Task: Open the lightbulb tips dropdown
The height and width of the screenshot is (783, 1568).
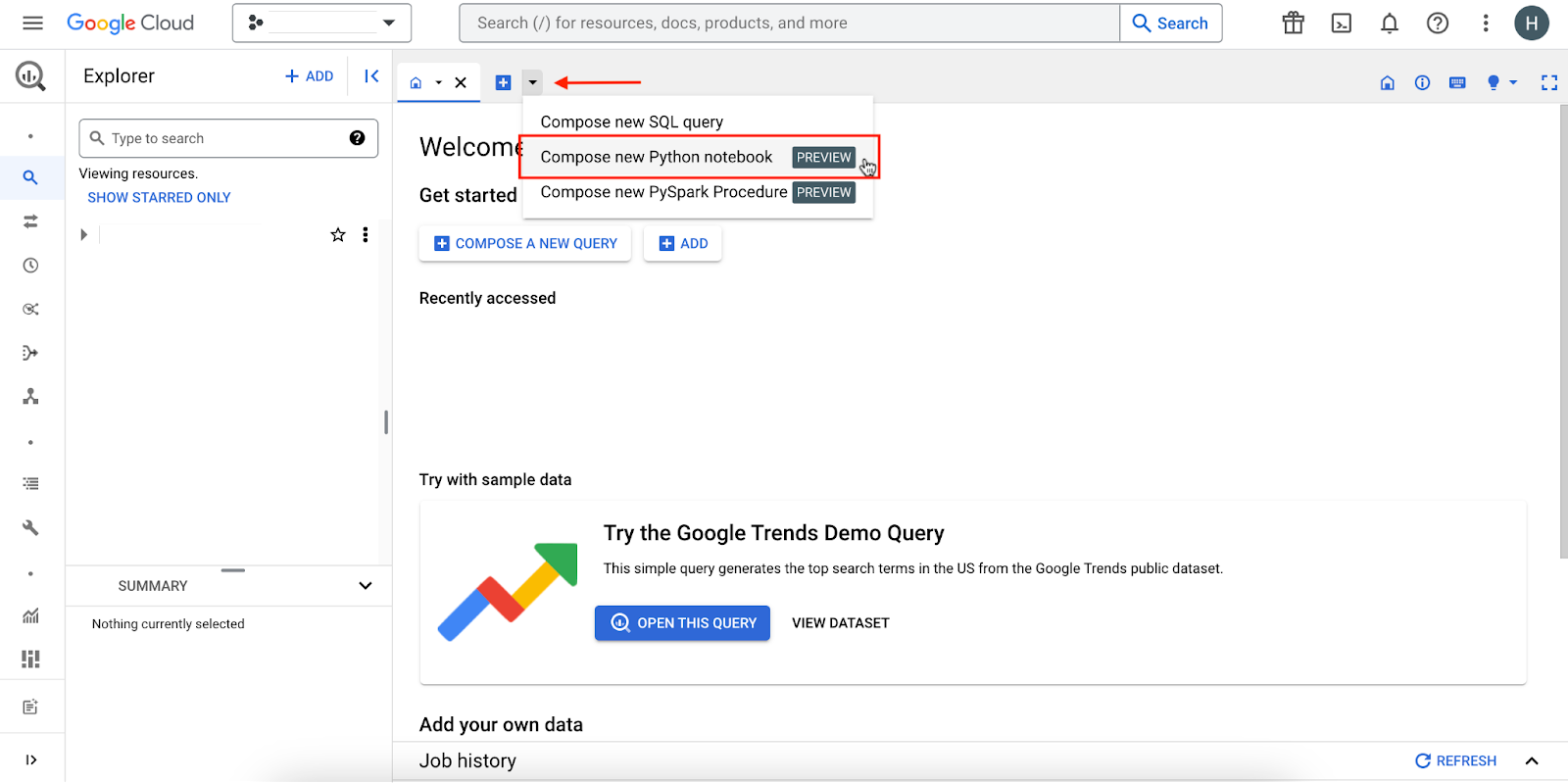Action: [1501, 82]
